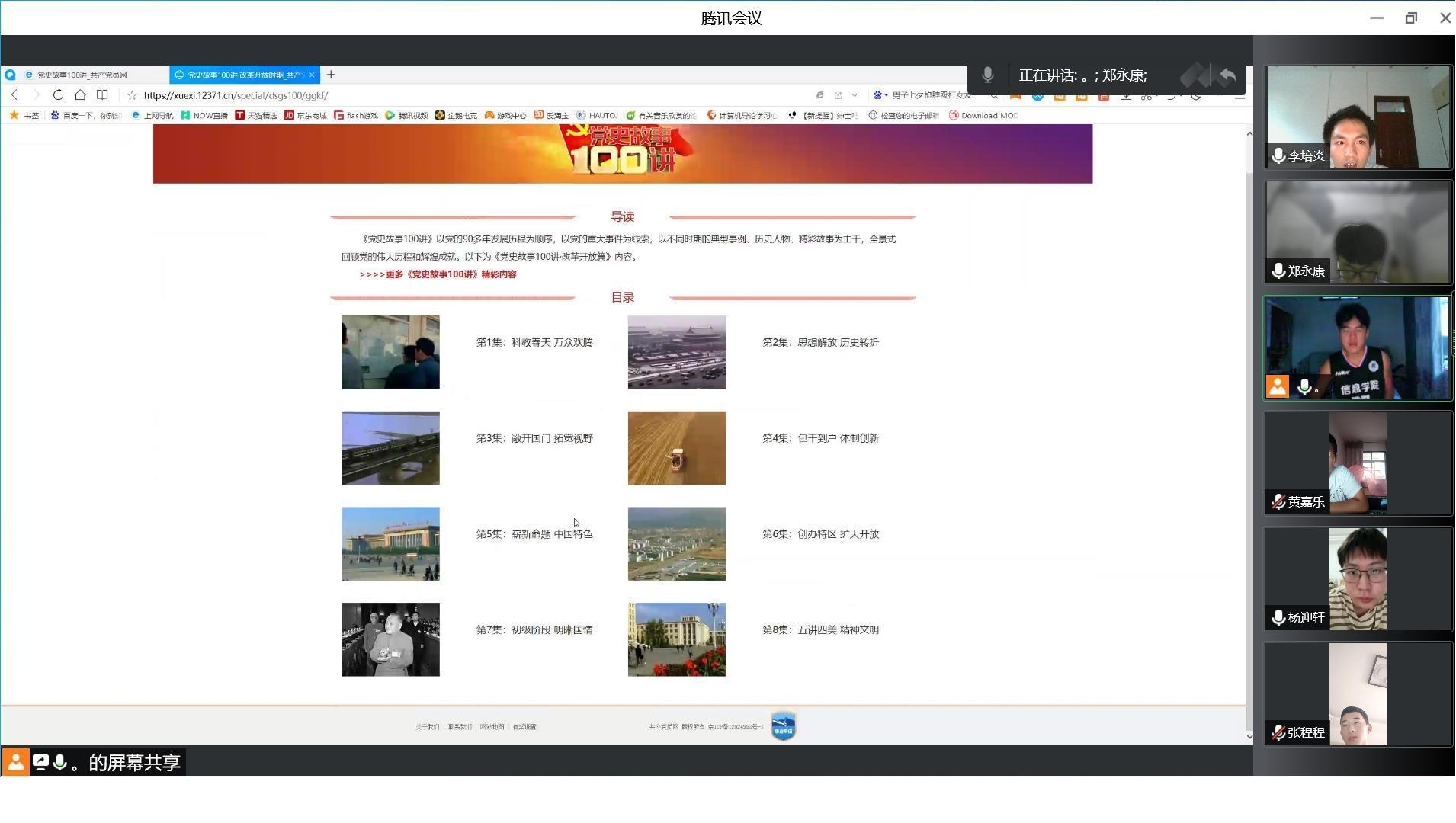The width and height of the screenshot is (1456, 823).
Task: Go forward with the browser forward arrow
Action: point(35,95)
